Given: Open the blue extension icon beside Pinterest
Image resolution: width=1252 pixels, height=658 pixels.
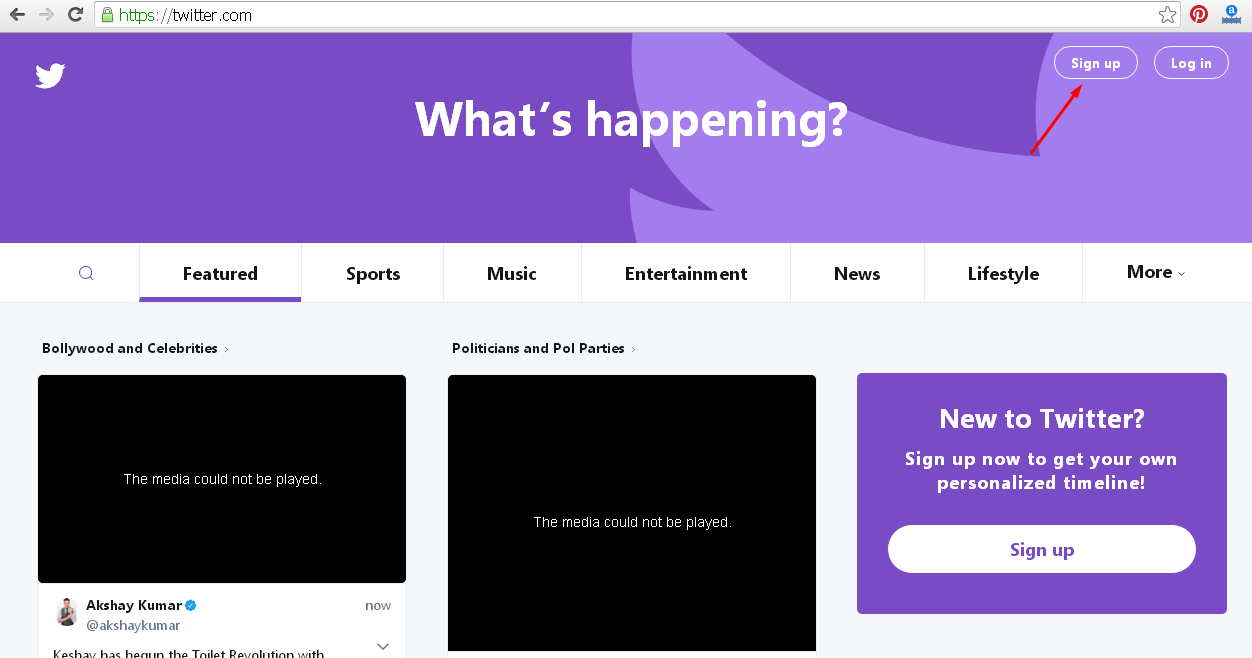Looking at the screenshot, I should (1231, 15).
